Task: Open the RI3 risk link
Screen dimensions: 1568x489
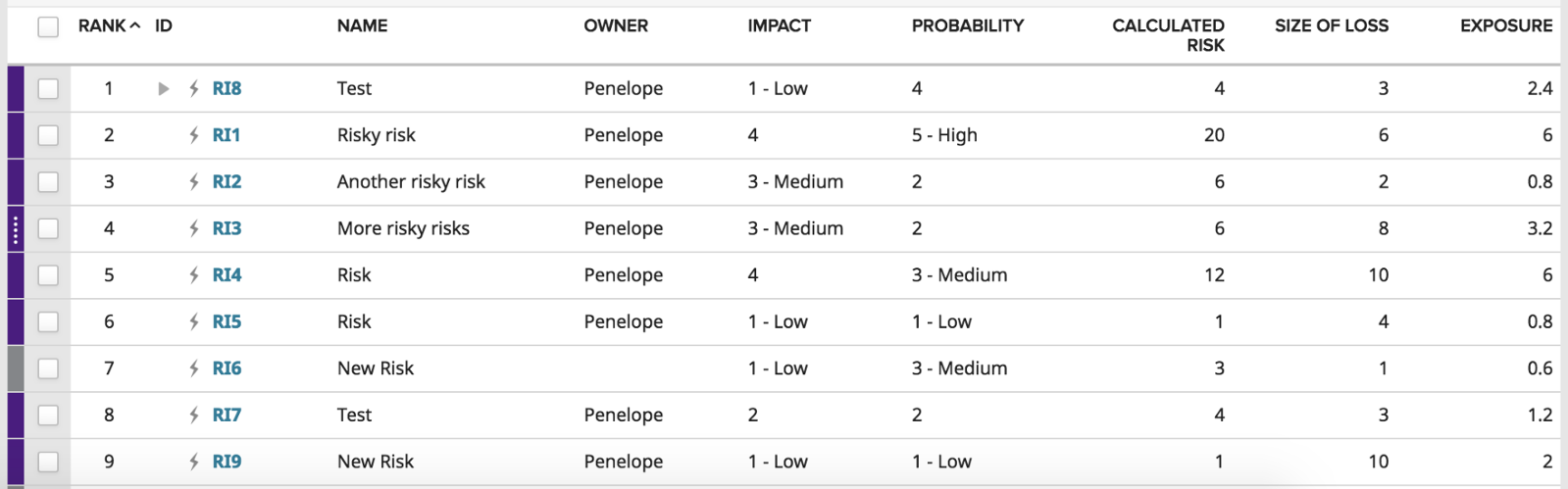Action: [227, 228]
